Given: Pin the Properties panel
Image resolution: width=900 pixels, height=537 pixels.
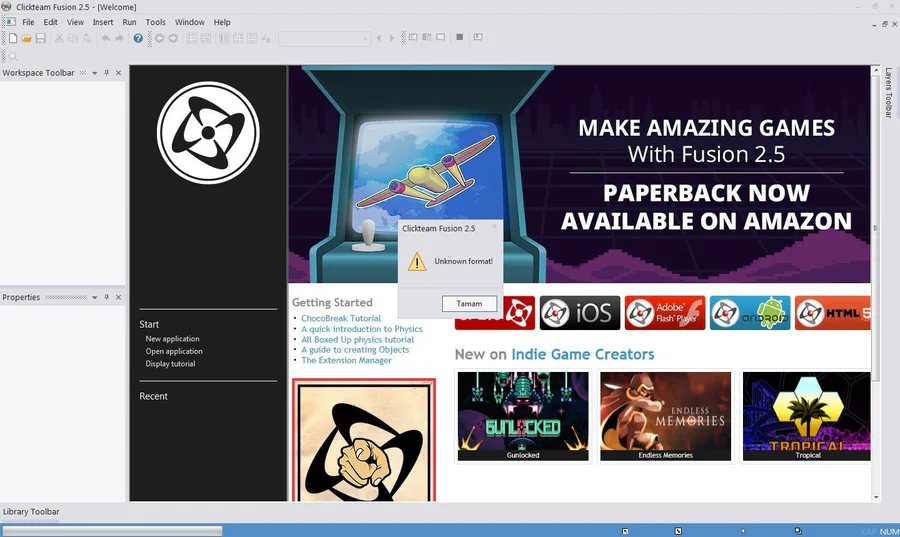Looking at the screenshot, I should (106, 297).
